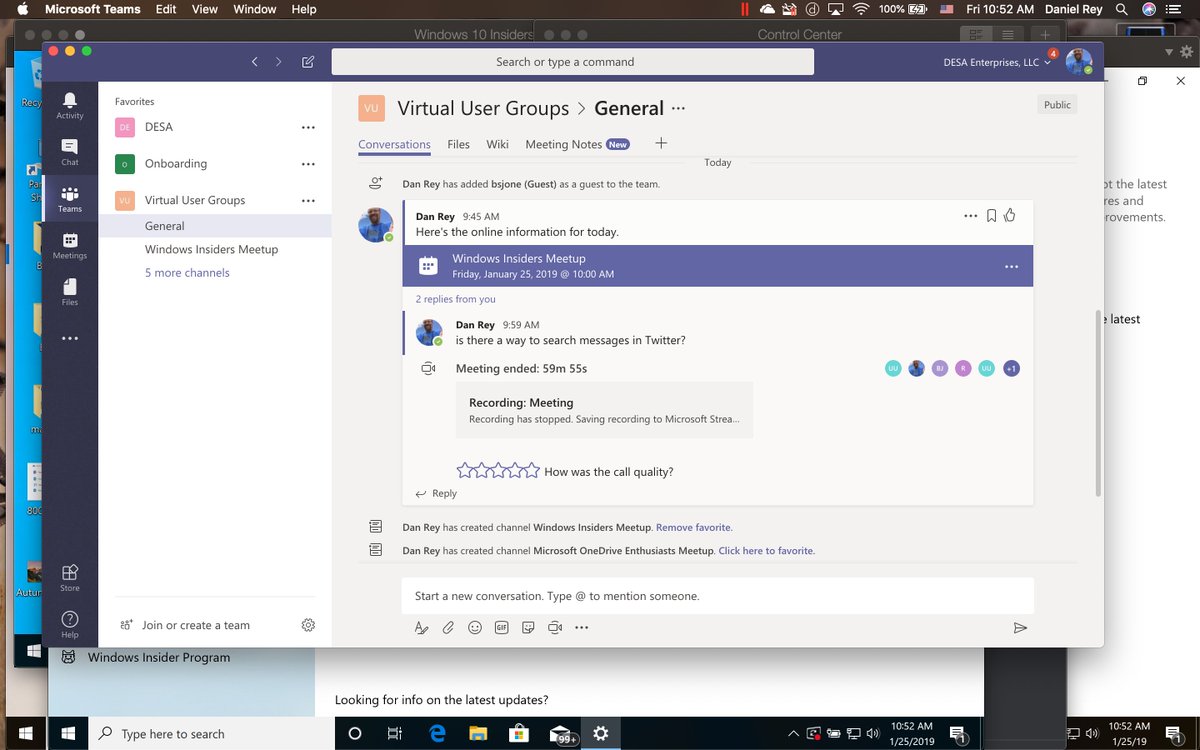1200x750 pixels.
Task: Rate call quality with the third star
Action: 498,470
